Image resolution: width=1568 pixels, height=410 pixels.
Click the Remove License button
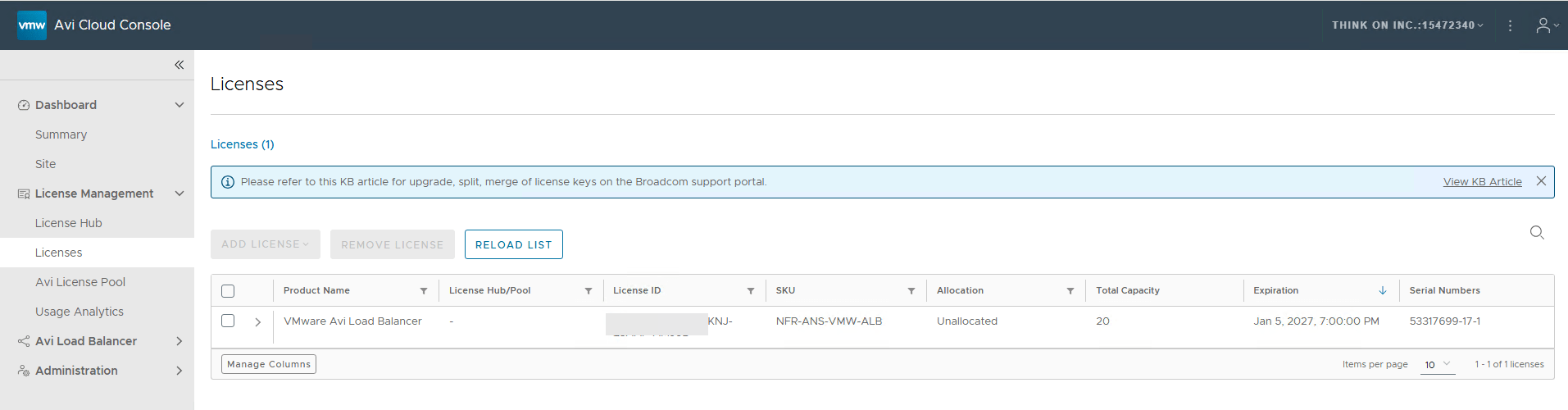393,244
